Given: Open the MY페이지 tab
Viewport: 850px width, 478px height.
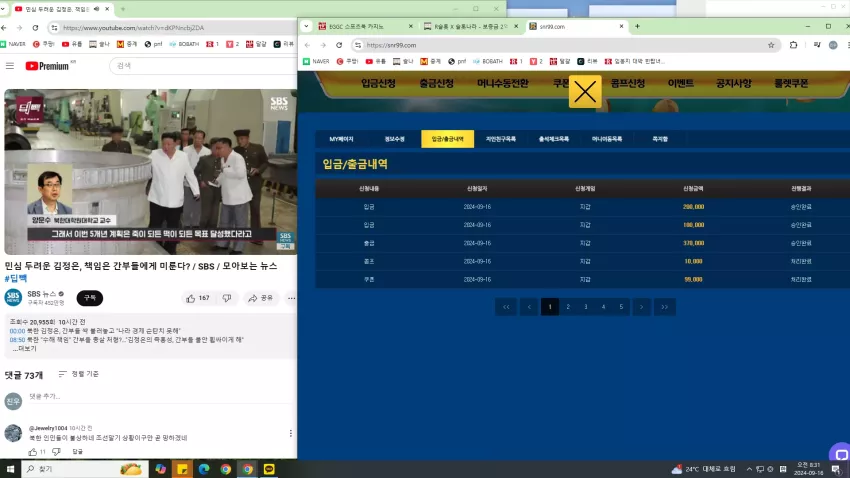Looking at the screenshot, I should [341, 139].
